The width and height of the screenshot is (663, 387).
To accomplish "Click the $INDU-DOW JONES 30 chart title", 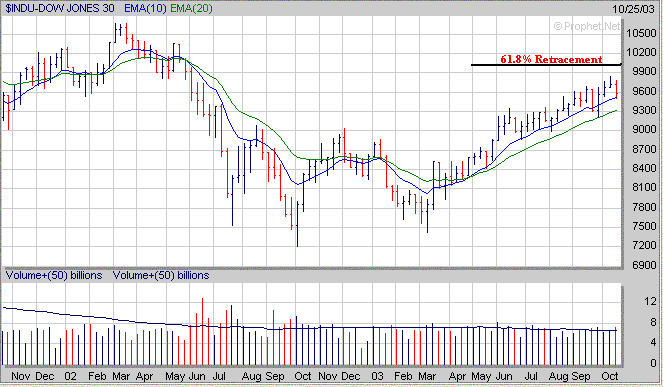I will coord(60,8).
